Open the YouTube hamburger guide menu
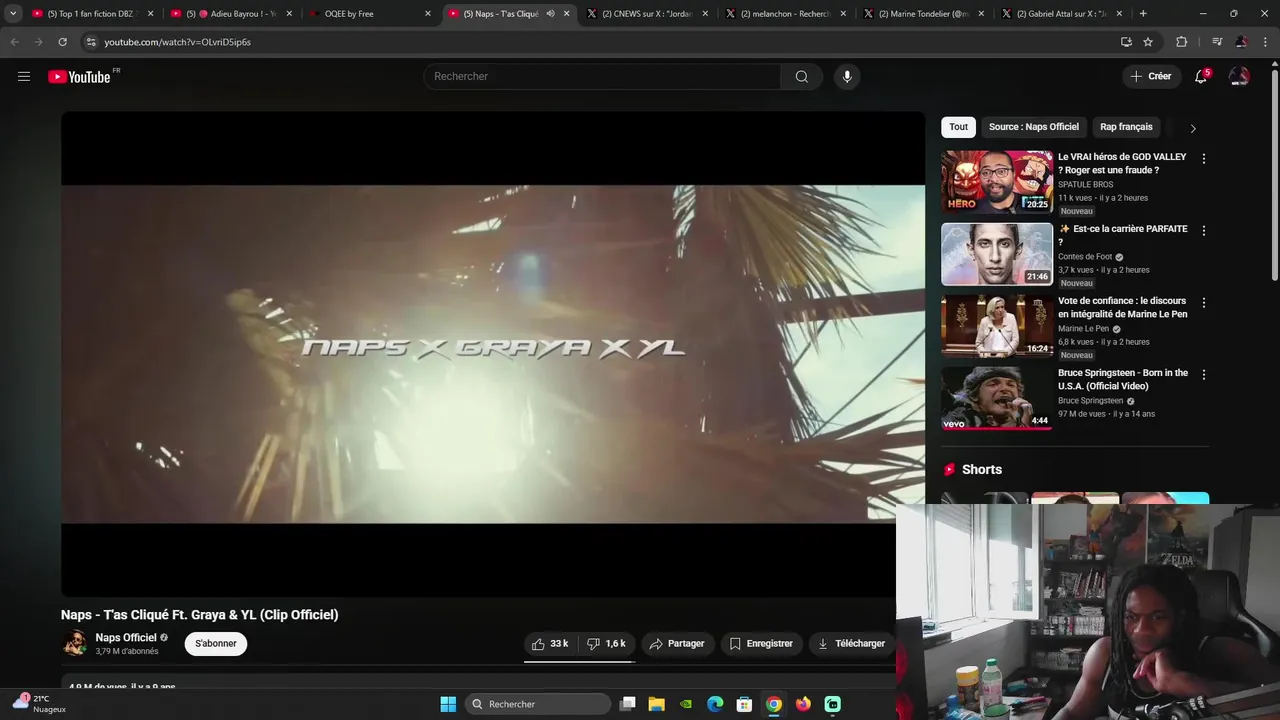1280x720 pixels. (24, 77)
